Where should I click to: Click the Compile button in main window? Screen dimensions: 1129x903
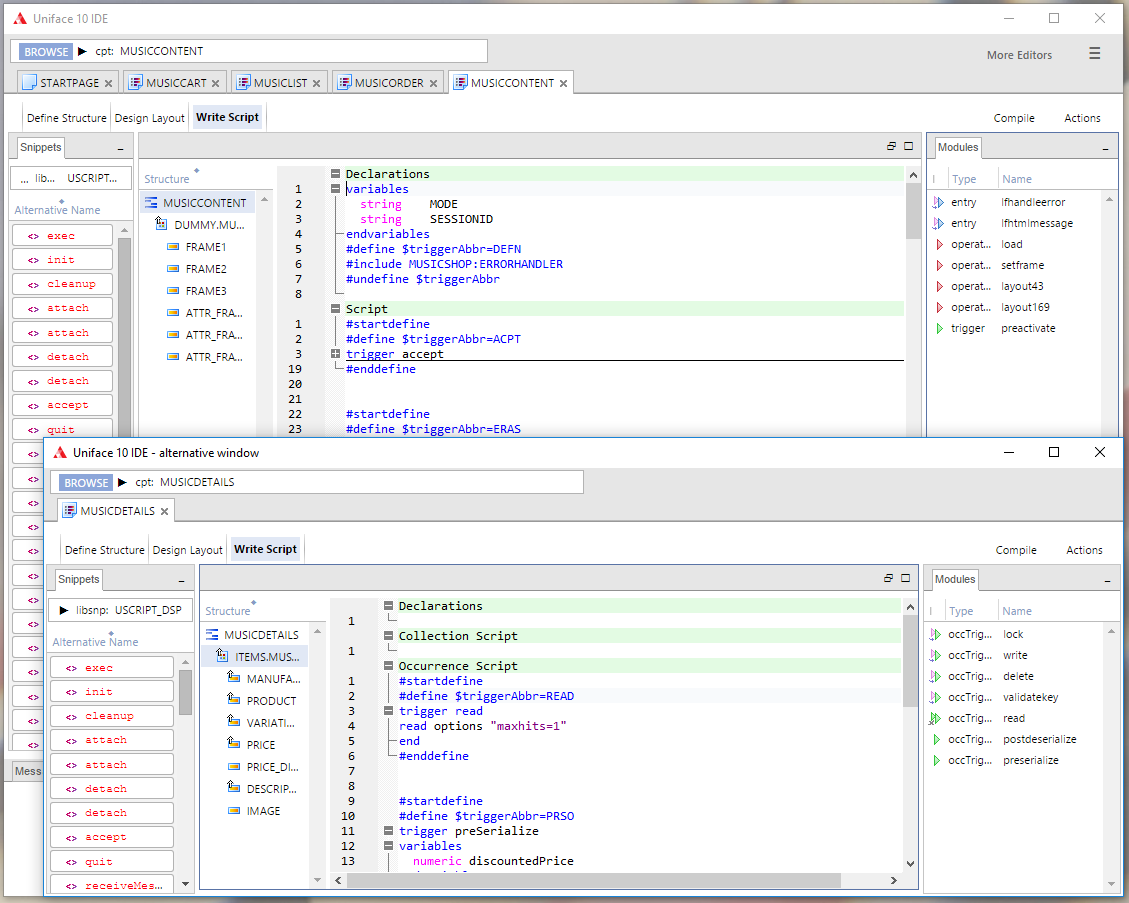point(1014,118)
